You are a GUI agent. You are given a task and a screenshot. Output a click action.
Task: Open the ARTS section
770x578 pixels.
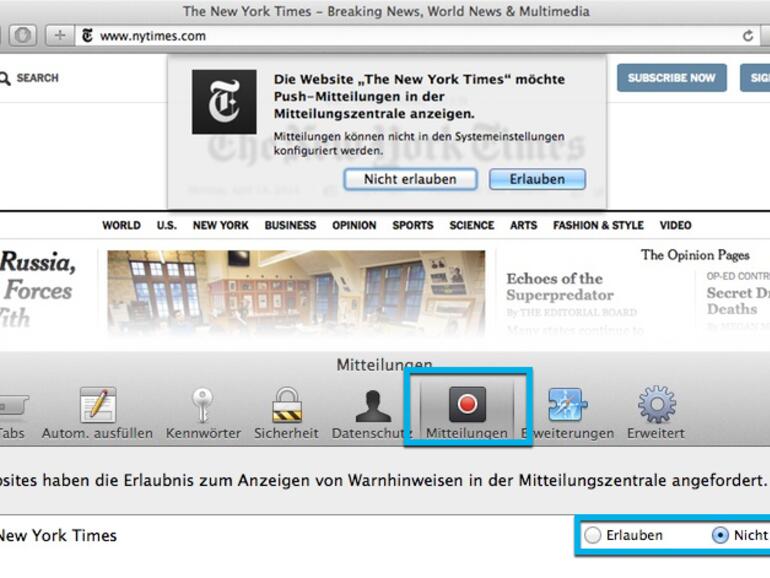(x=523, y=225)
